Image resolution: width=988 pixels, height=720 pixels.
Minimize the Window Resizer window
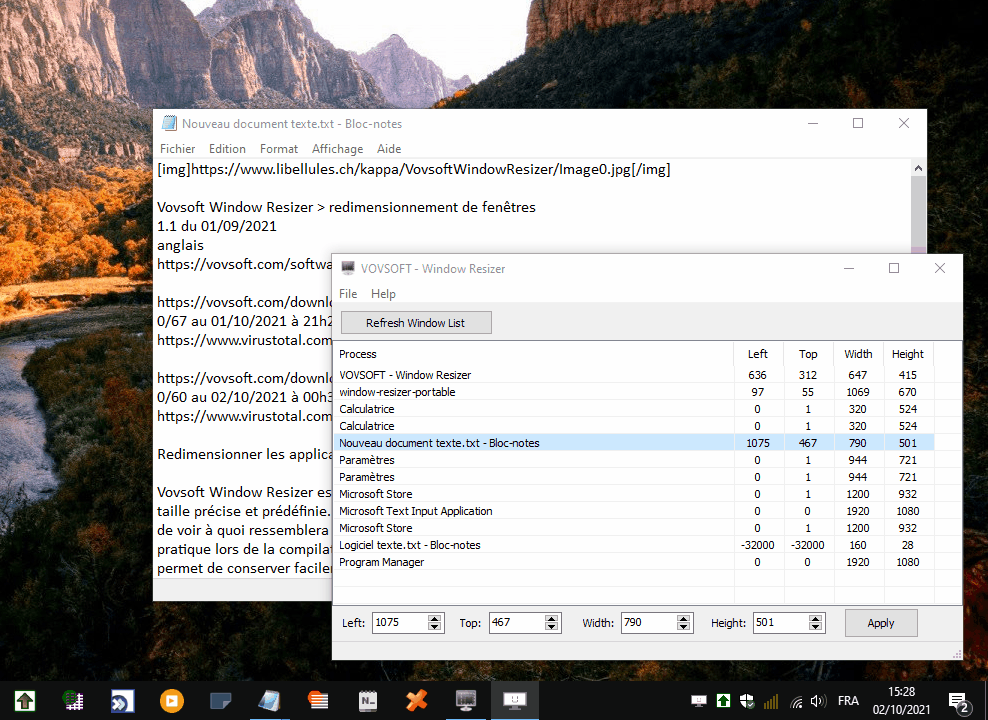tap(849, 268)
